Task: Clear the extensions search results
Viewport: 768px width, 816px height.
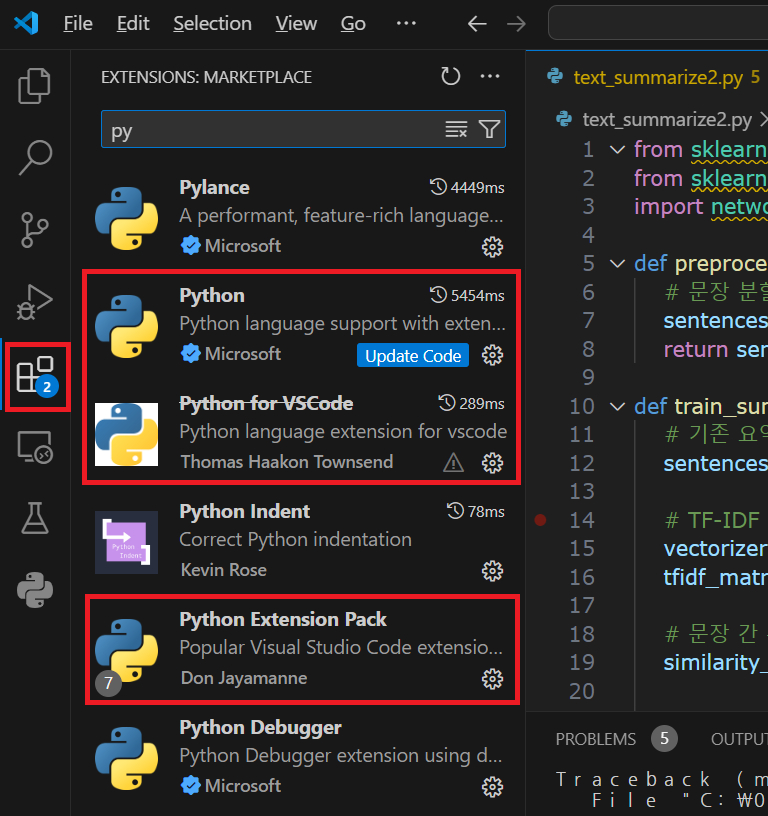Action: (x=456, y=129)
